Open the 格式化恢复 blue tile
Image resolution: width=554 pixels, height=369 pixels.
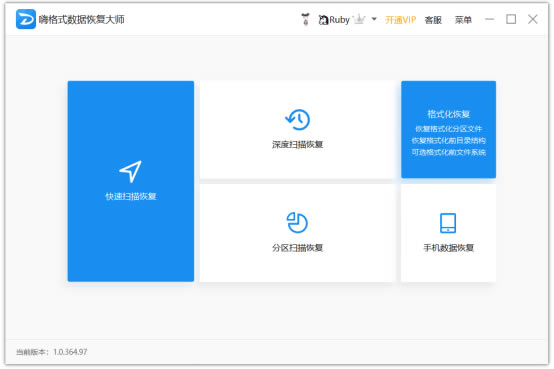tap(448, 129)
